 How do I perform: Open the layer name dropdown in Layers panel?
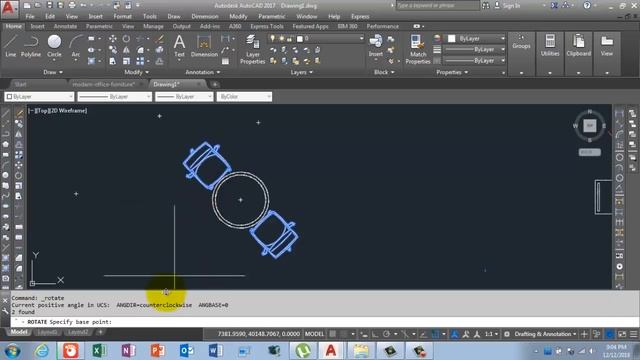pos(361,38)
